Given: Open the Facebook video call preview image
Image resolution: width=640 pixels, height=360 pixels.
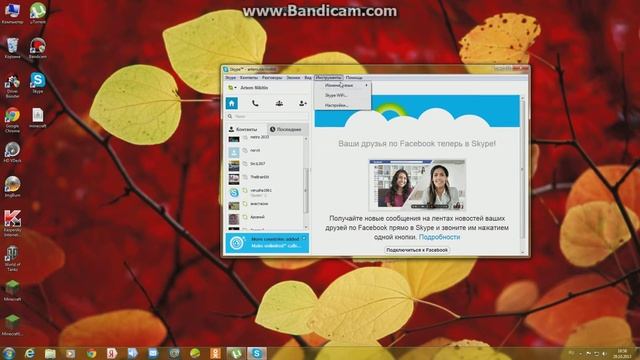Looking at the screenshot, I should (417, 185).
